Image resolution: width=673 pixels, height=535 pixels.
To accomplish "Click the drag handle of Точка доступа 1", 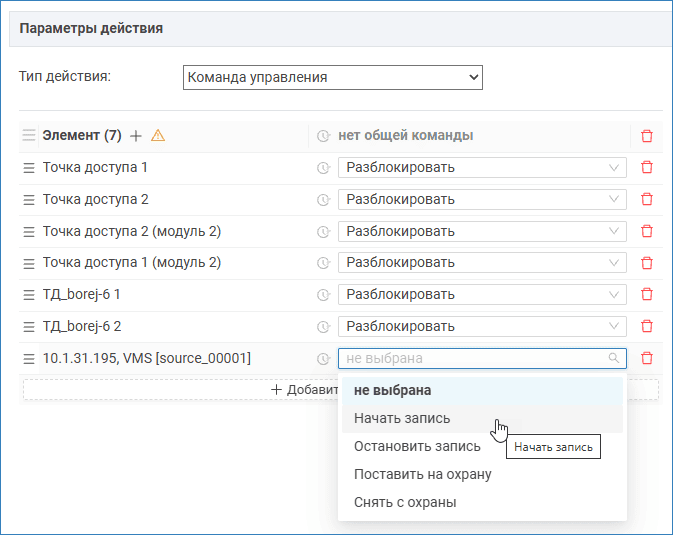I will pos(29,167).
